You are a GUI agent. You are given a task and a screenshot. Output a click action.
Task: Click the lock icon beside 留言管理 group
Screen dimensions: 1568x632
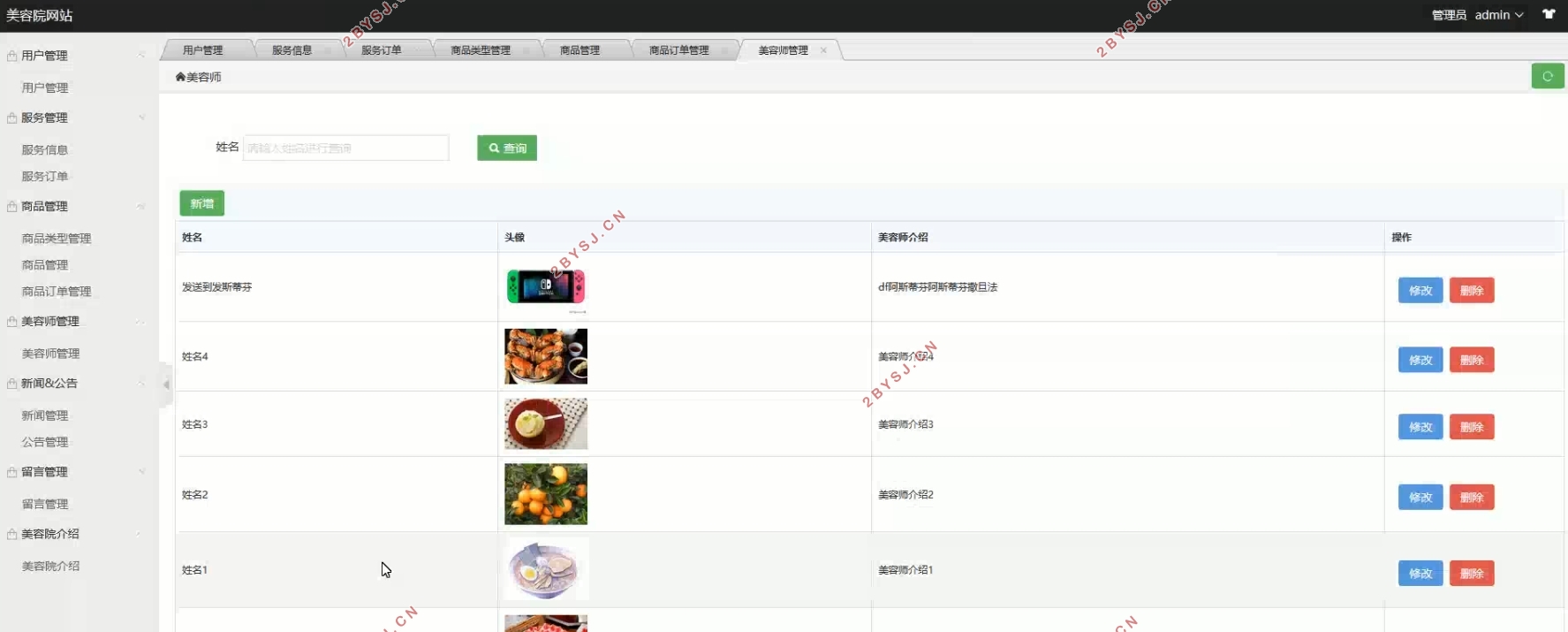pos(11,471)
